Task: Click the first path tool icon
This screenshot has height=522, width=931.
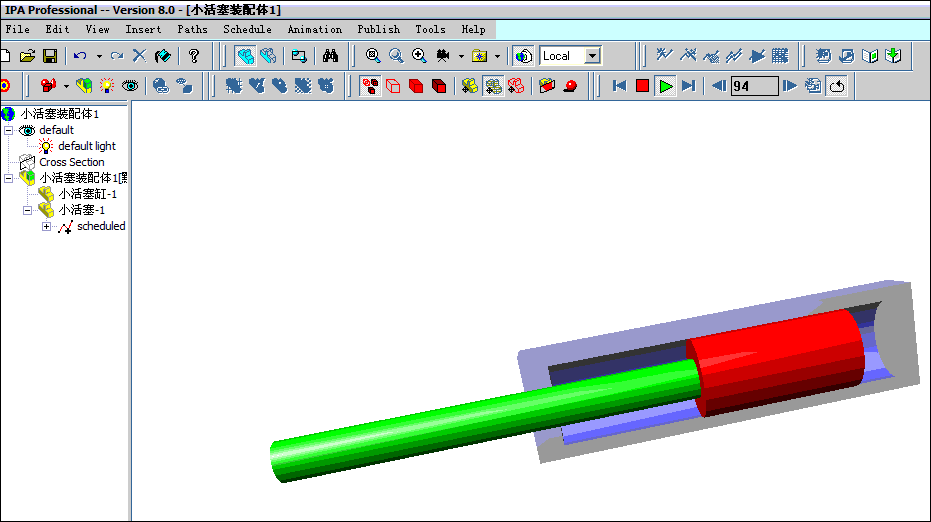Action: click(x=664, y=56)
